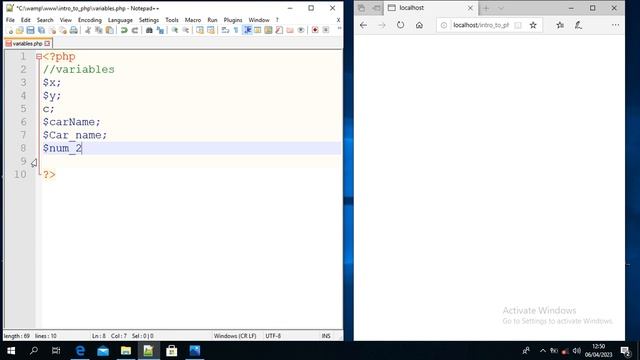Viewport: 640px width, 360px height.
Task: Add page to favorites with star icon
Action: tap(533, 25)
